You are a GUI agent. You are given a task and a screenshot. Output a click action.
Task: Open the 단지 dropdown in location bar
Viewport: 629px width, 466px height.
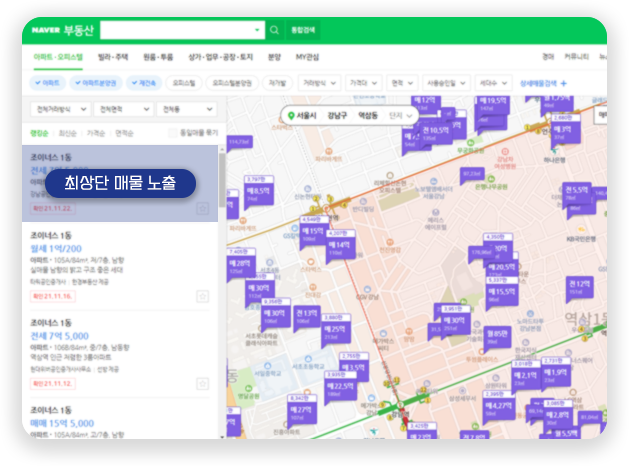point(401,116)
